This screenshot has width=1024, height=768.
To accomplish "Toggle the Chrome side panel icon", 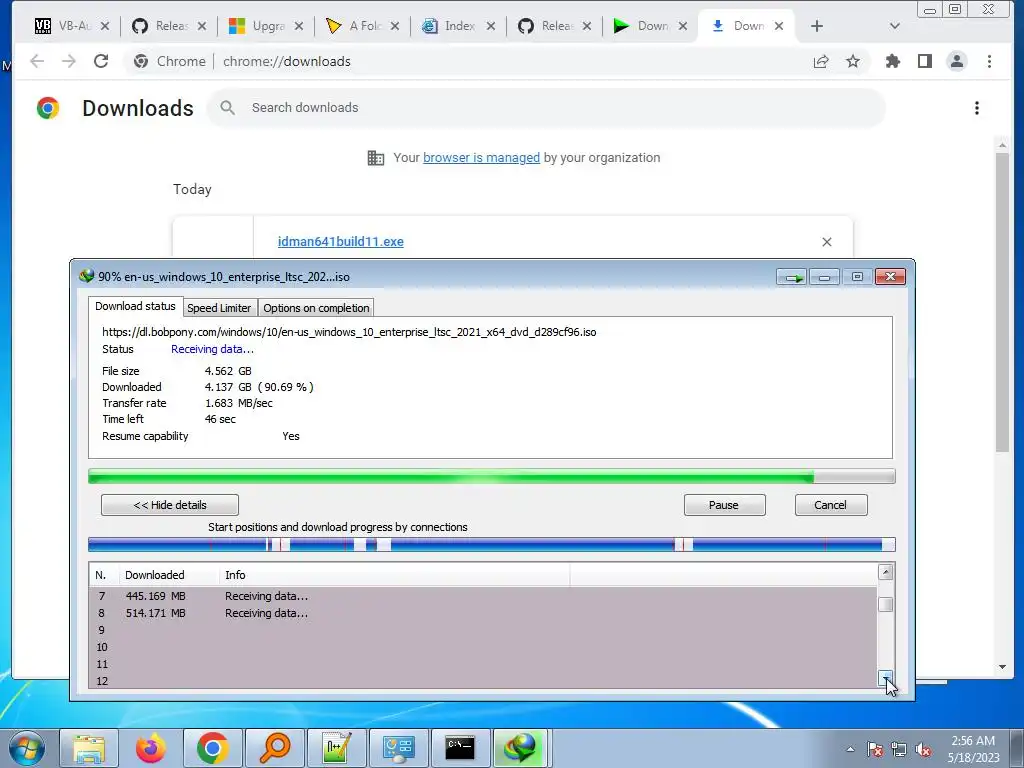I will [925, 61].
